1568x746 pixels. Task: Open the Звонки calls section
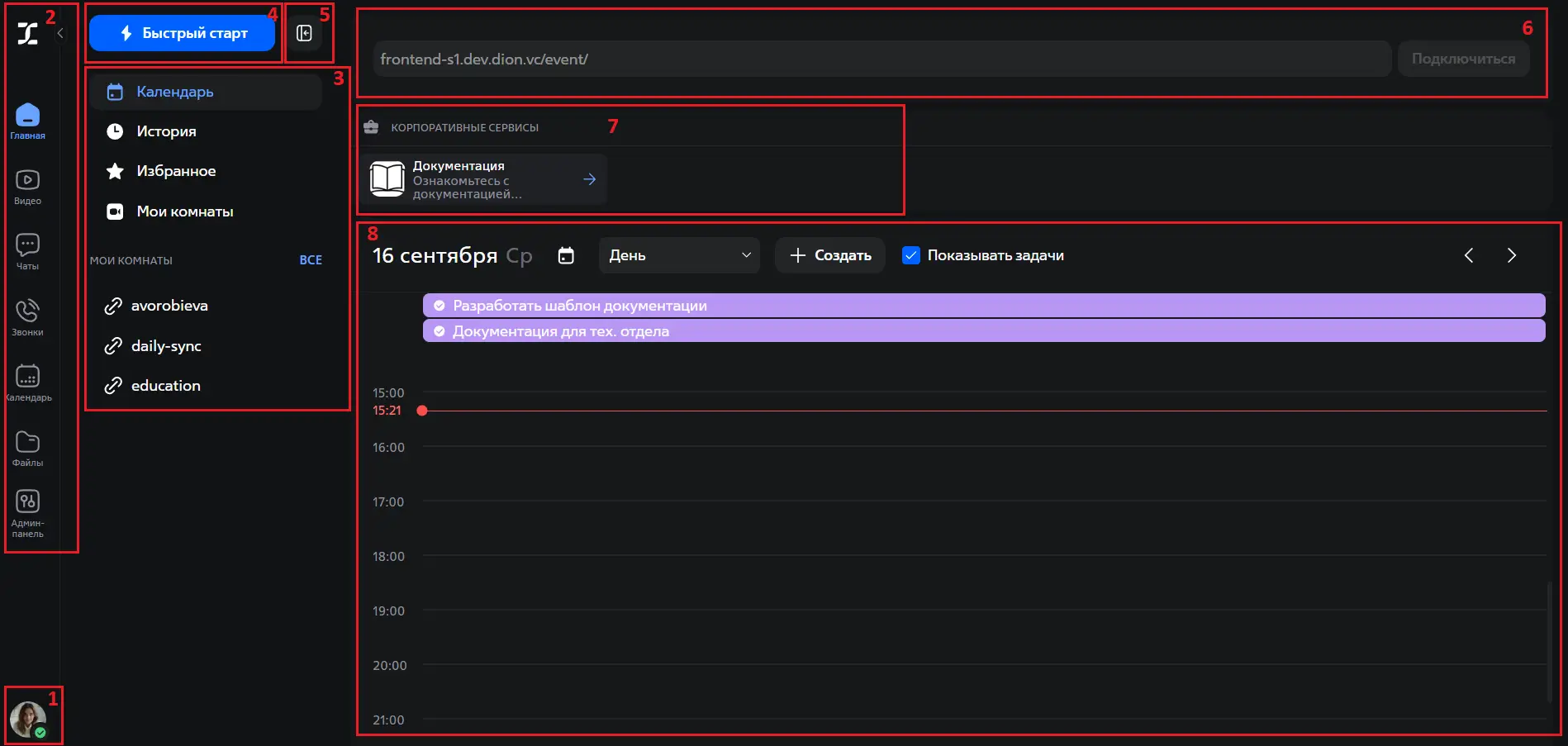pyautogui.click(x=27, y=318)
